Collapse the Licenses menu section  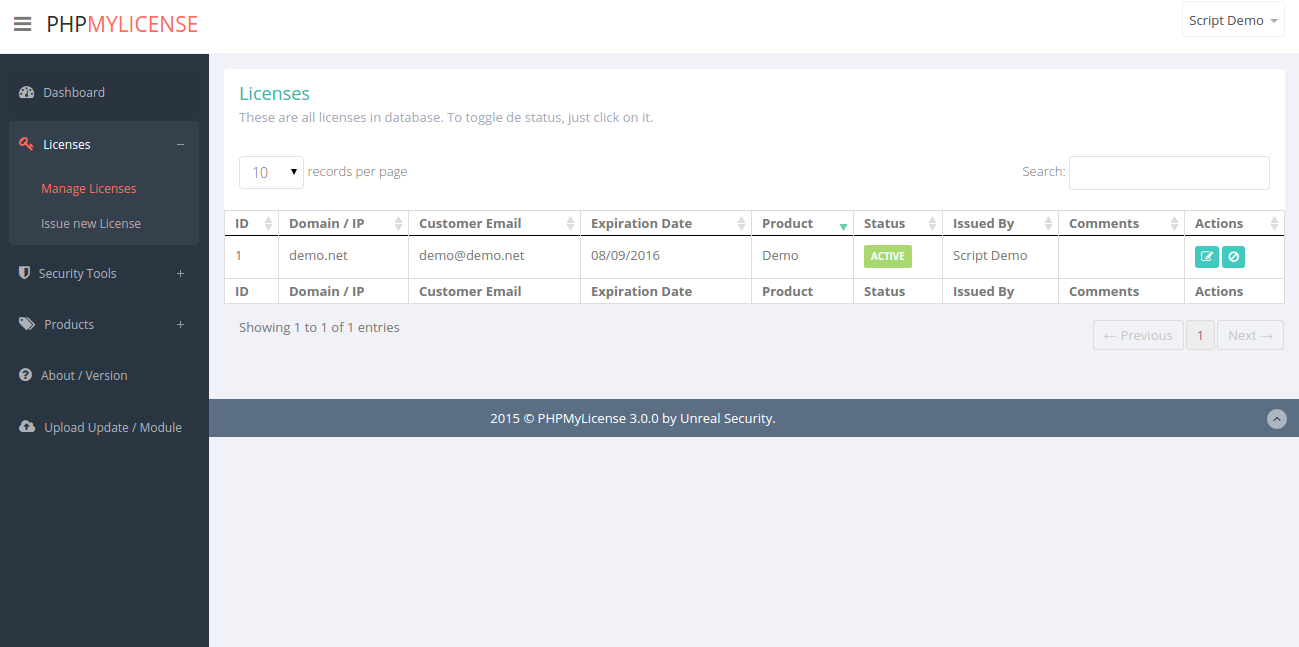[180, 145]
